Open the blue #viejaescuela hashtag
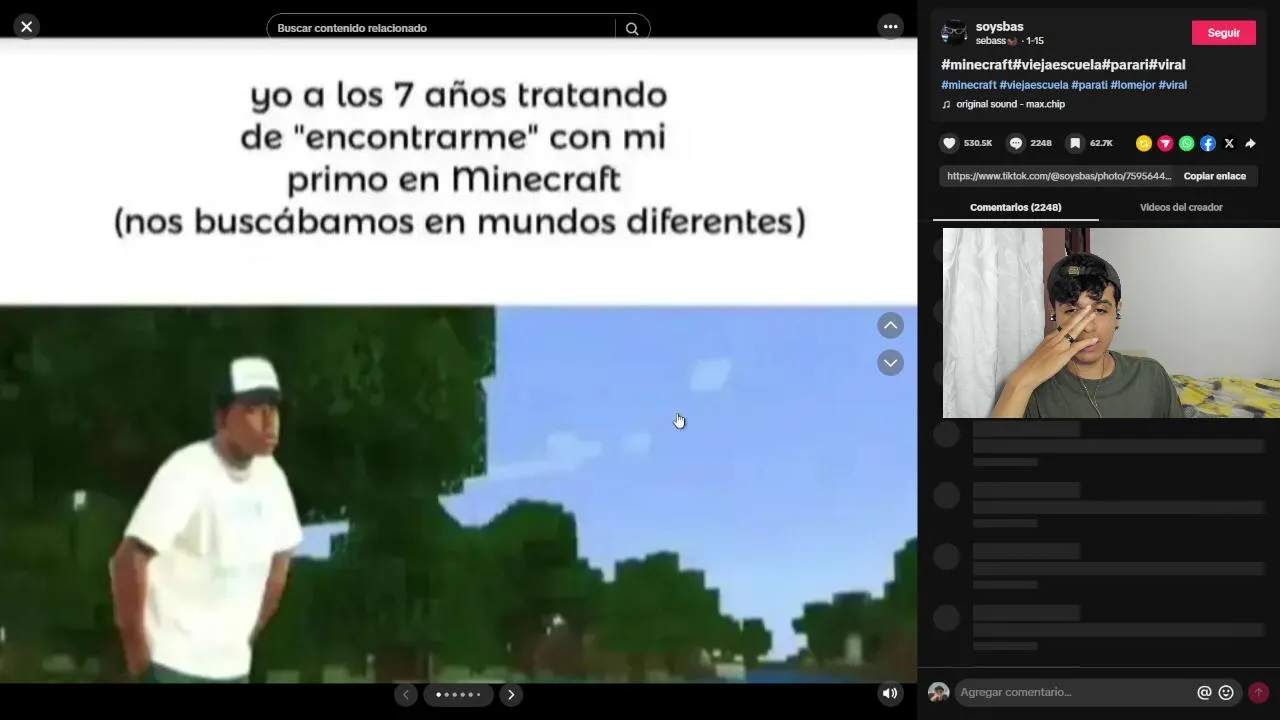The height and width of the screenshot is (720, 1280). tap(1034, 85)
